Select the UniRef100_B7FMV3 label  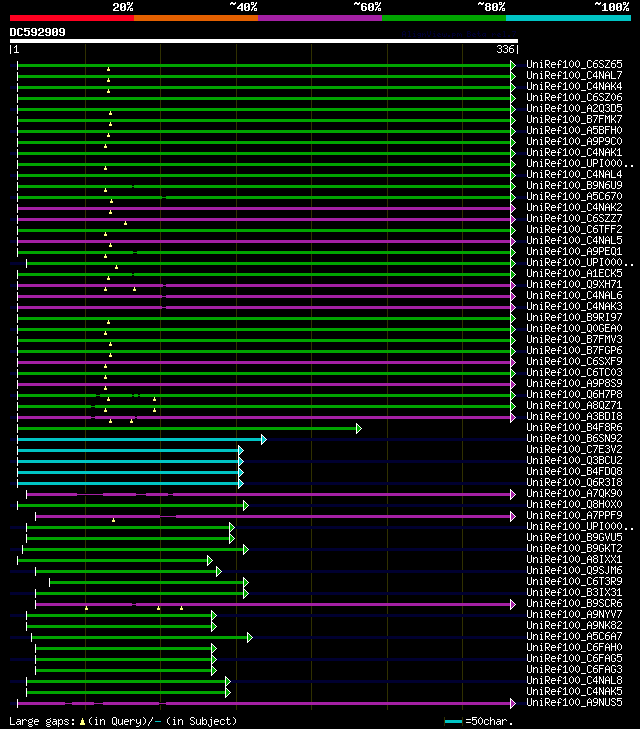574,339
